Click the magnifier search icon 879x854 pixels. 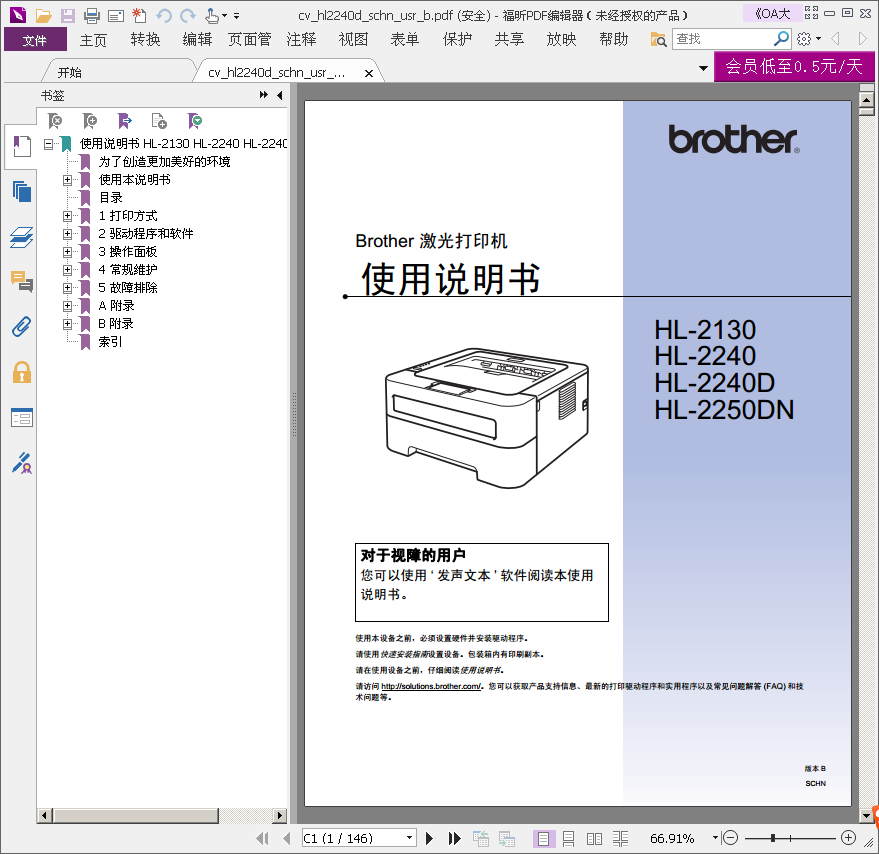[x=781, y=39]
